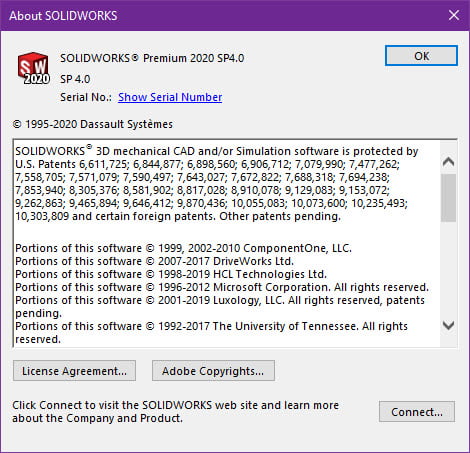Screen dimensions: 470x453
Task: Open the Show Serial Number link
Action: pos(170,97)
